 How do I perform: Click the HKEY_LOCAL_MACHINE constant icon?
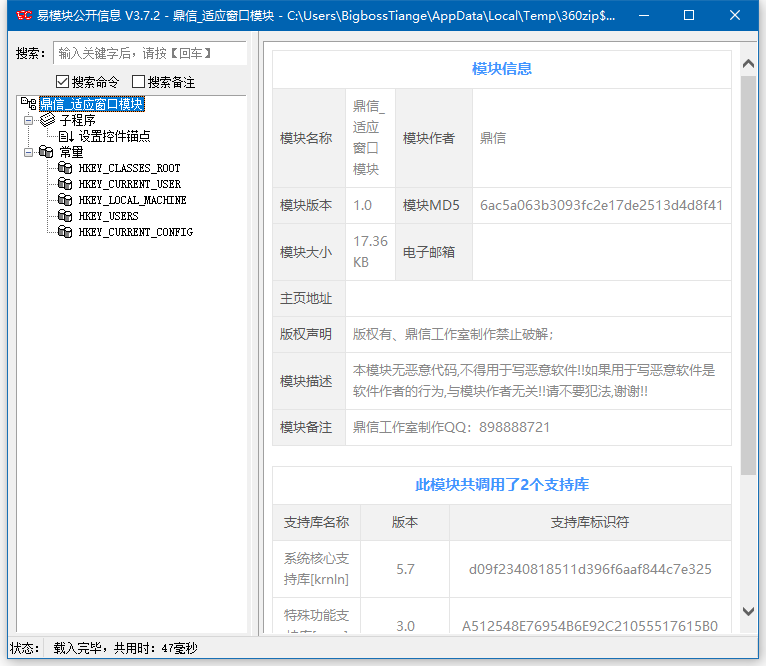click(65, 200)
